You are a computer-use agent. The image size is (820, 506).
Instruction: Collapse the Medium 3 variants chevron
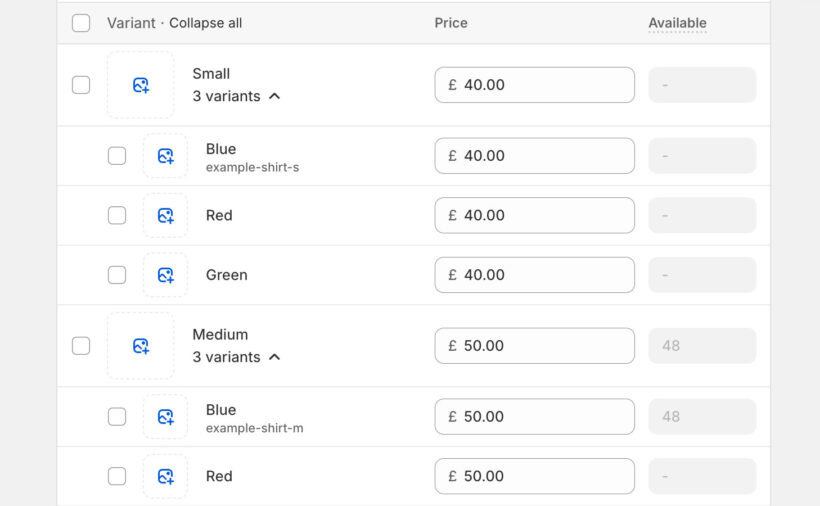[x=275, y=357]
